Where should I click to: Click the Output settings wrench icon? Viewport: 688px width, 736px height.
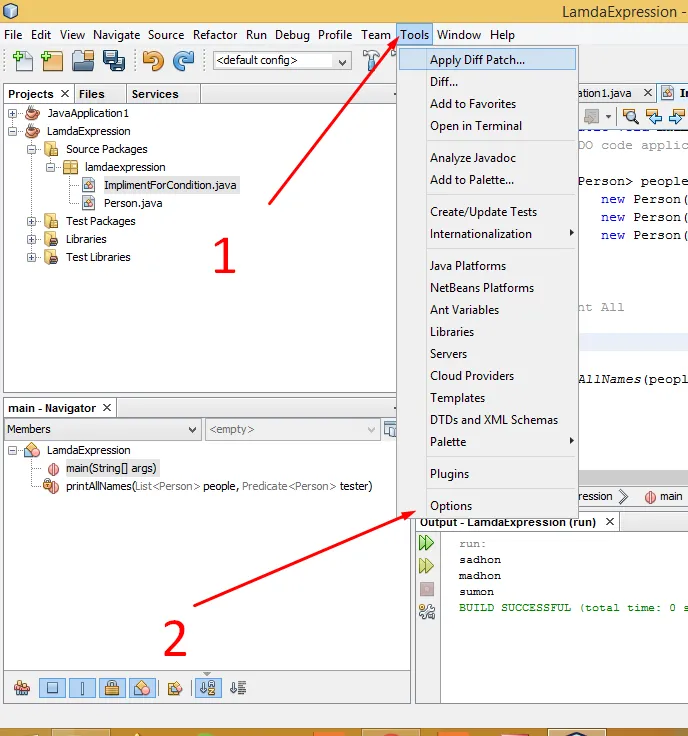pos(427,611)
